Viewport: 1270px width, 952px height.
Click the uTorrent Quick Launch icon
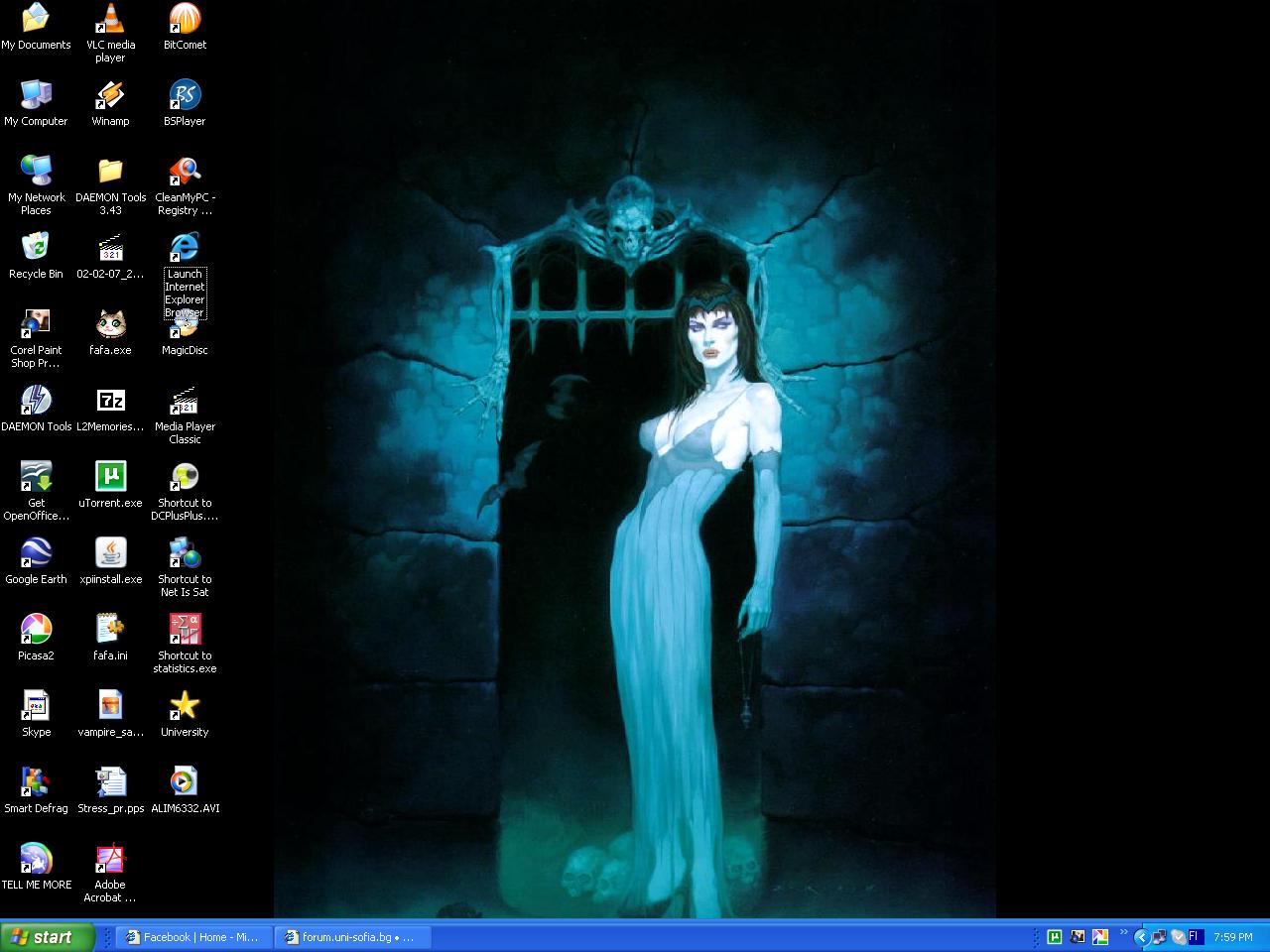[x=1055, y=937]
